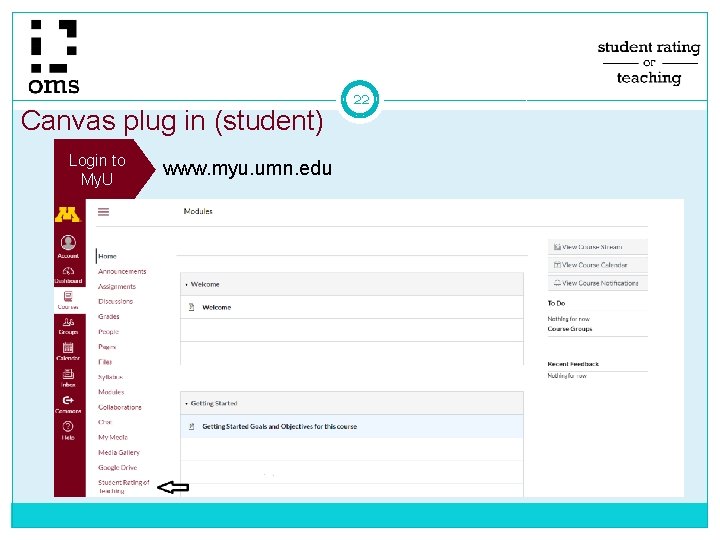Open Pages in course navigation
This screenshot has height=540, width=720.
[107, 347]
